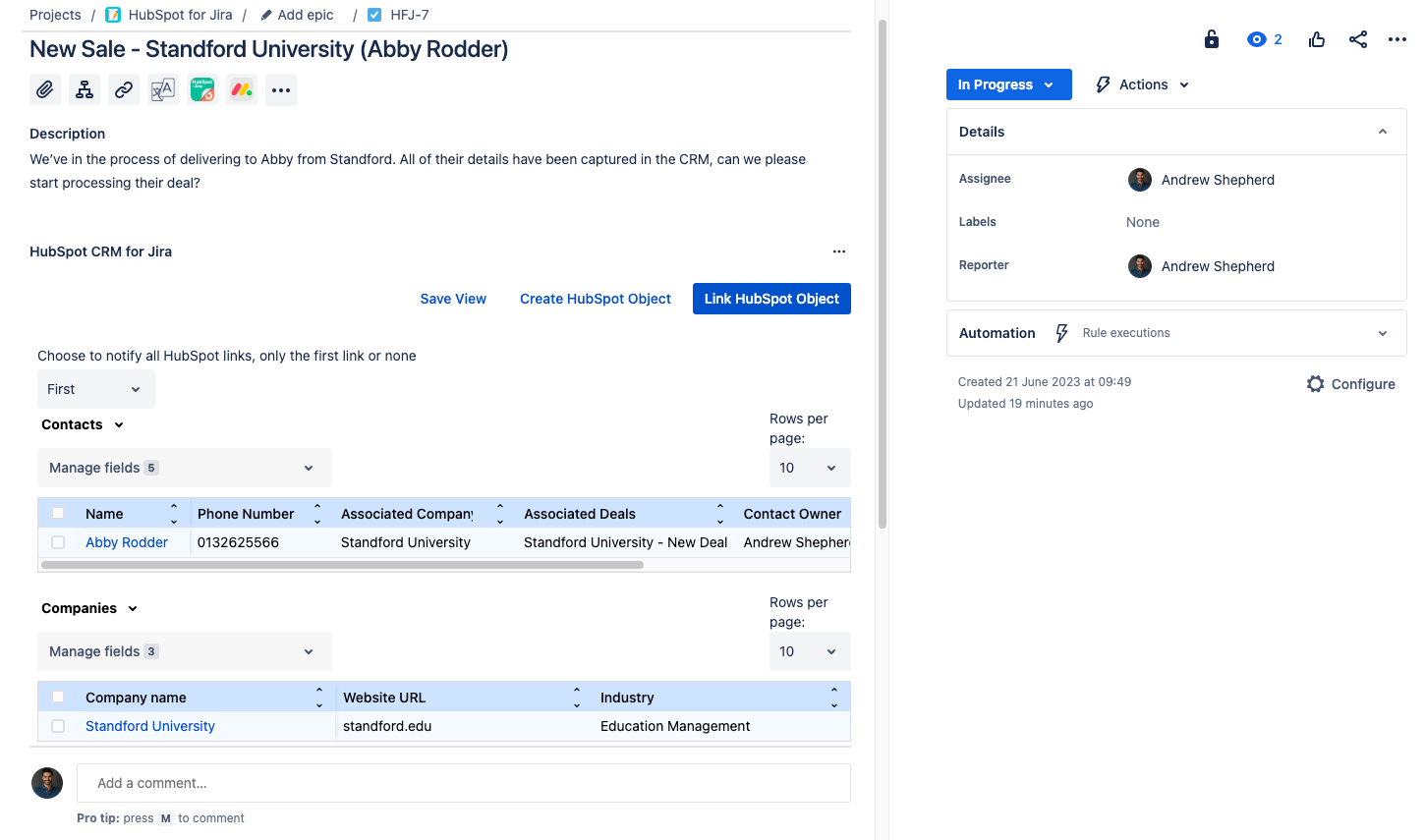Vote with the thumbs-up icon
This screenshot has width=1425, height=840.
tap(1317, 39)
